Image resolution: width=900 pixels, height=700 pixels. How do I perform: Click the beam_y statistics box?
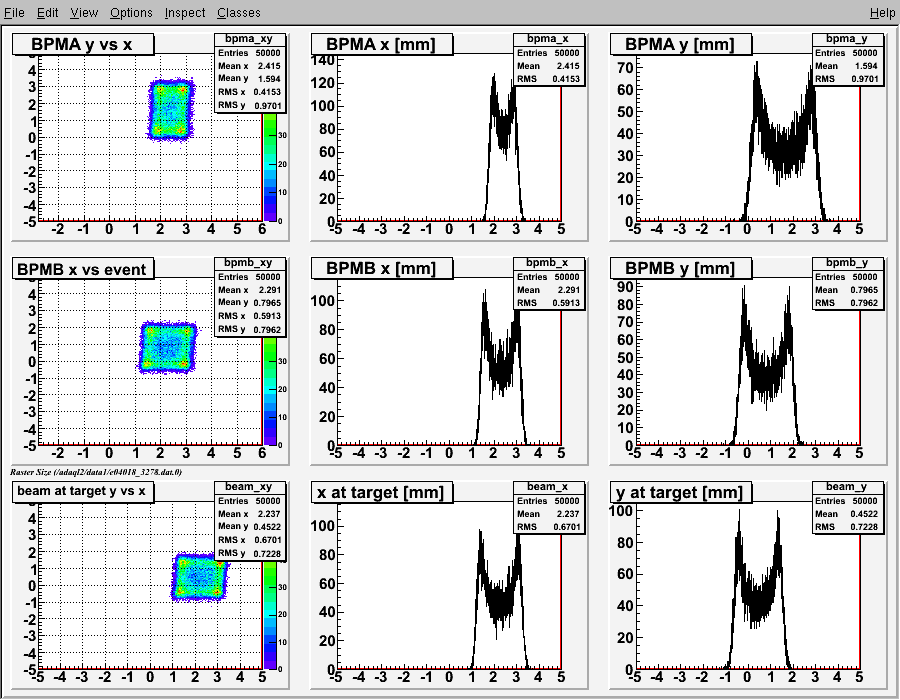(847, 508)
